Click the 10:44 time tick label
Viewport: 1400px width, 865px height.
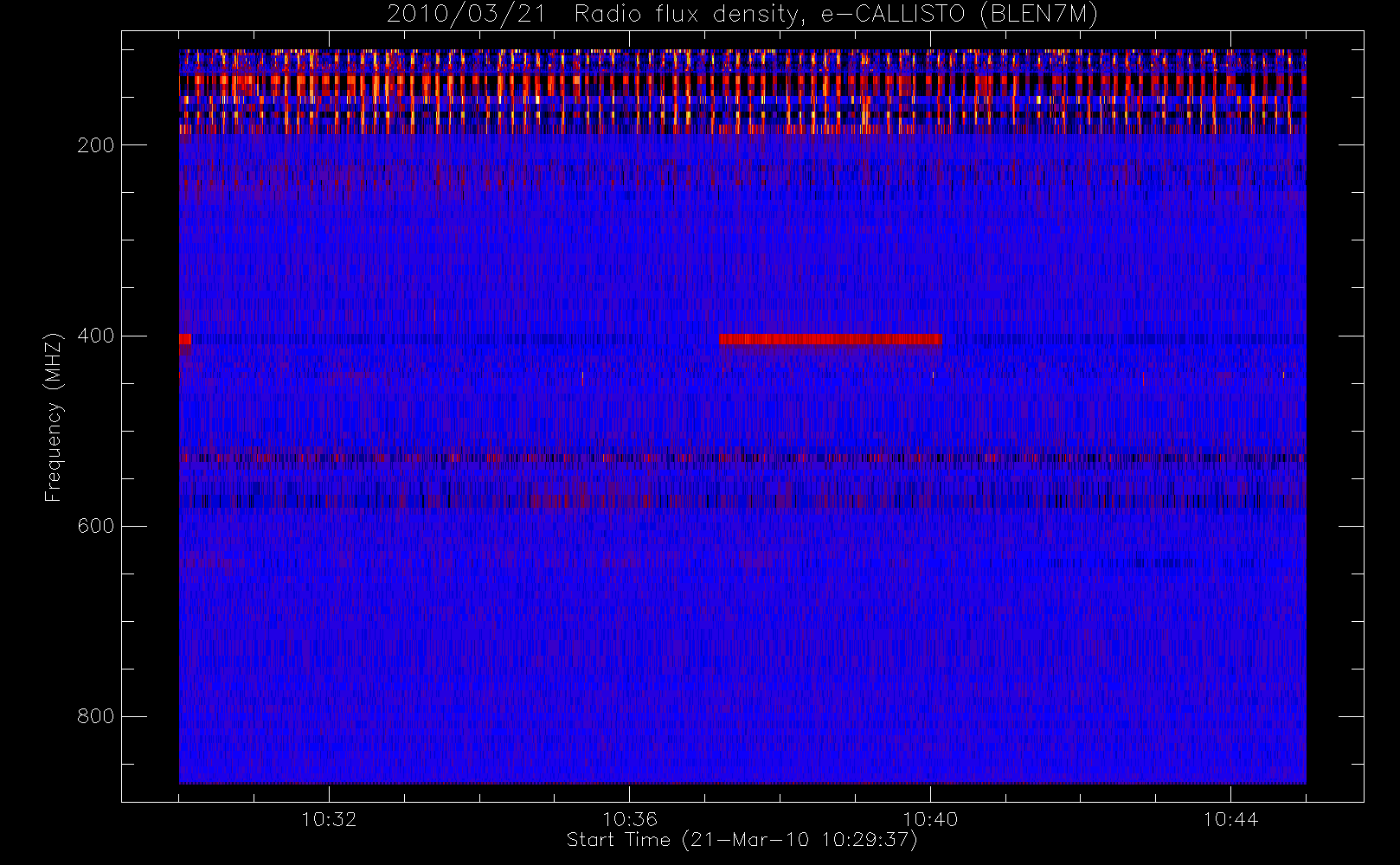tap(1230, 819)
